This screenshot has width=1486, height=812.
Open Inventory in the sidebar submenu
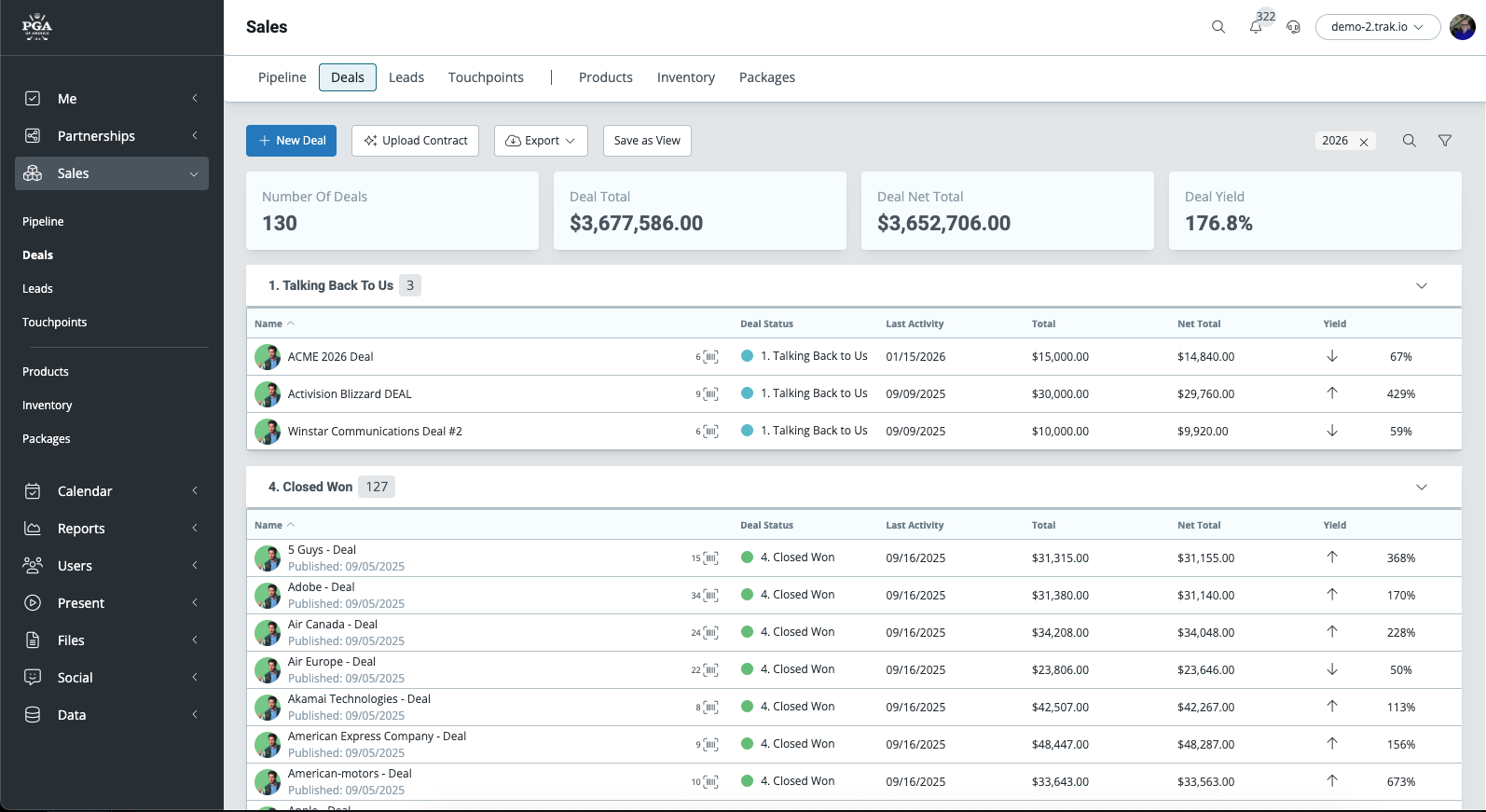tap(47, 406)
